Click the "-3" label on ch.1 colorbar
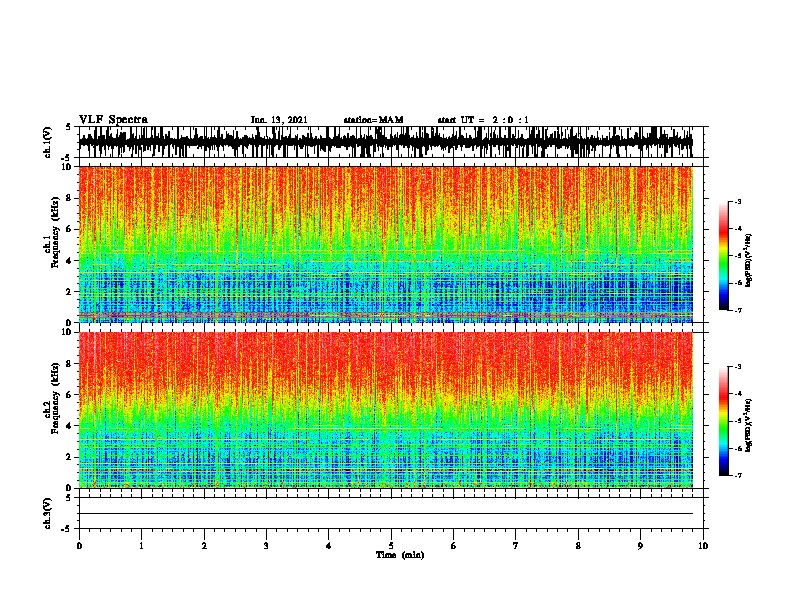The image size is (792, 612). pos(738,202)
